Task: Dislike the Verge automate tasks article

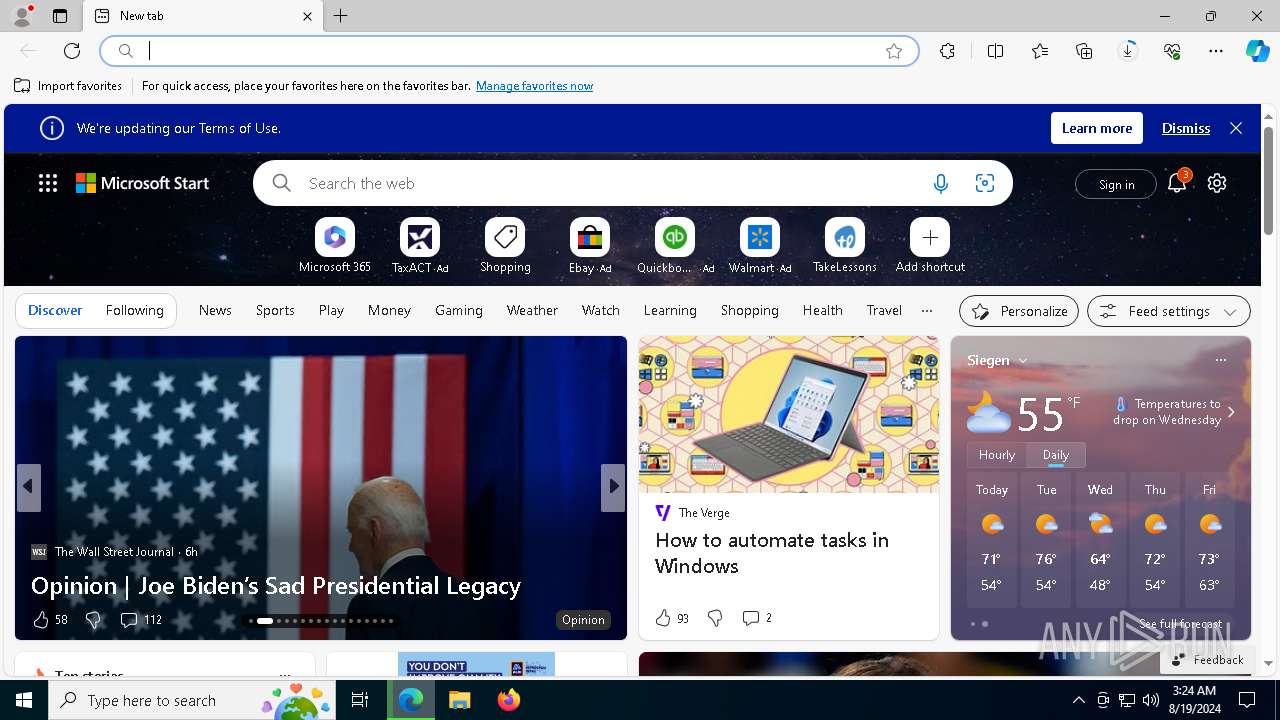Action: pyautogui.click(x=715, y=618)
